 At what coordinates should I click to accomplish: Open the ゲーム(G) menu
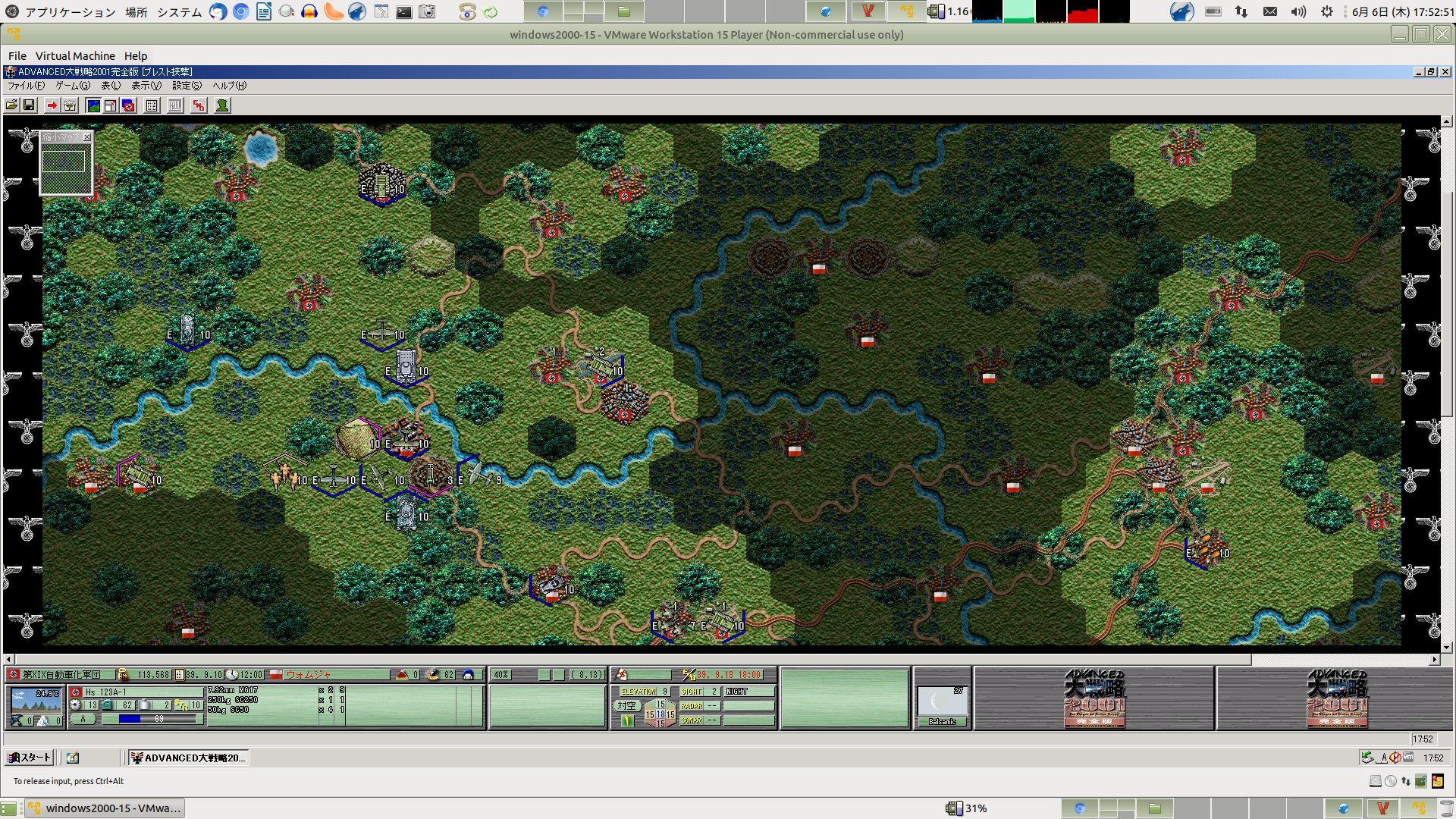73,86
